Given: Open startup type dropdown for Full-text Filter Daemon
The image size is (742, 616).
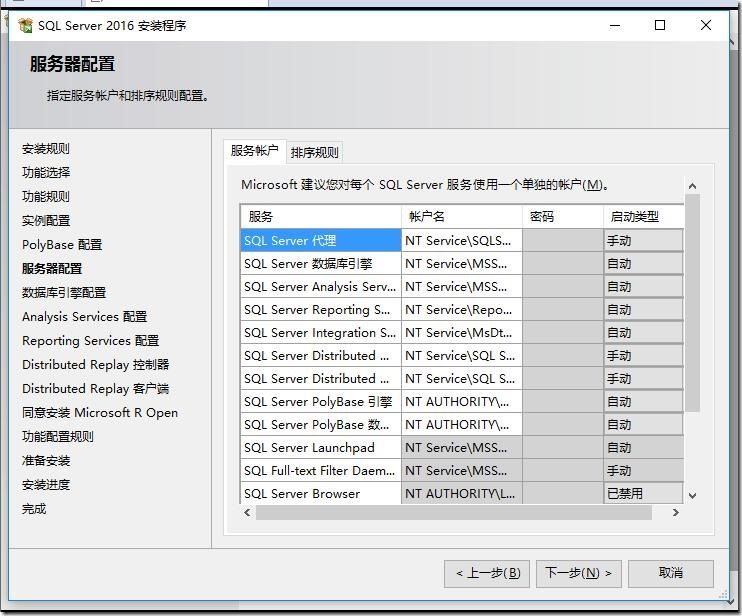Looking at the screenshot, I should tap(644, 471).
